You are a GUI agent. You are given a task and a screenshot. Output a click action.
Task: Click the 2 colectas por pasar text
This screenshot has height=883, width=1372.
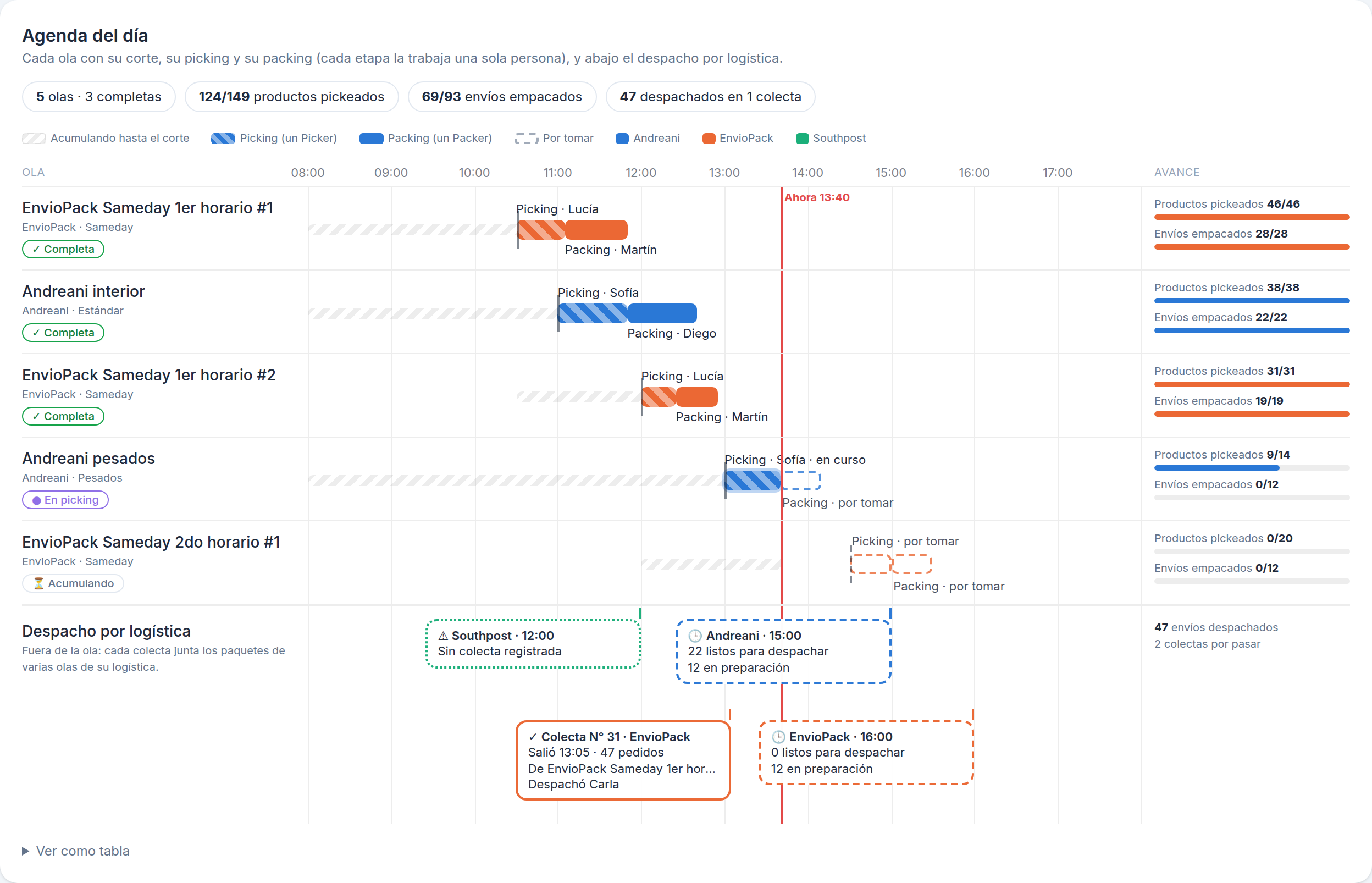[1207, 644]
